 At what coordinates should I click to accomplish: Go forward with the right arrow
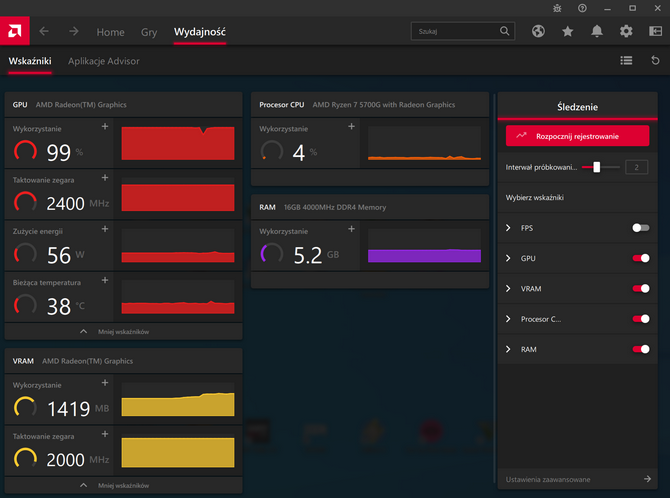pyautogui.click(x=73, y=31)
